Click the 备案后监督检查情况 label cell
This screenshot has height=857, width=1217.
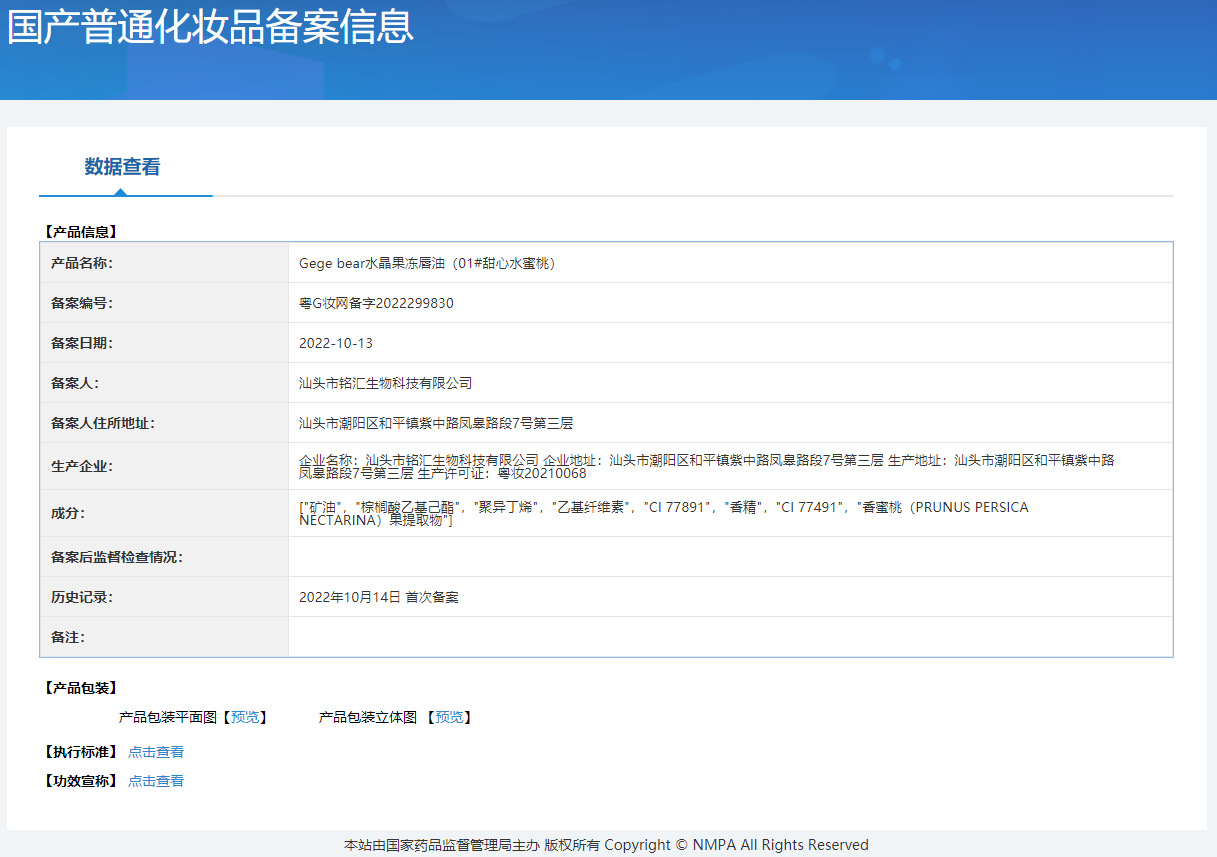click(164, 557)
